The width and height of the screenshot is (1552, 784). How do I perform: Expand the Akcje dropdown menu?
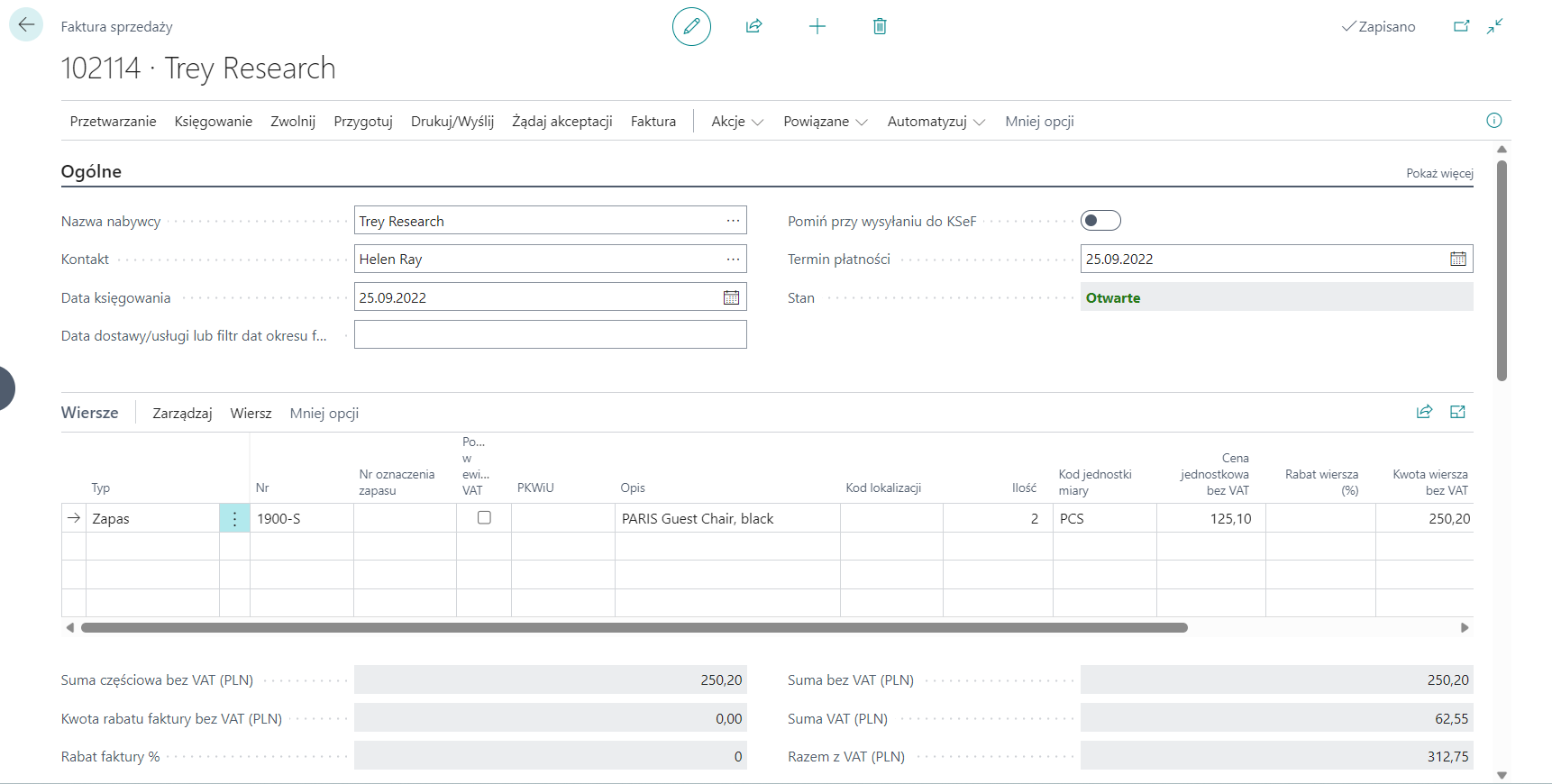coord(737,122)
